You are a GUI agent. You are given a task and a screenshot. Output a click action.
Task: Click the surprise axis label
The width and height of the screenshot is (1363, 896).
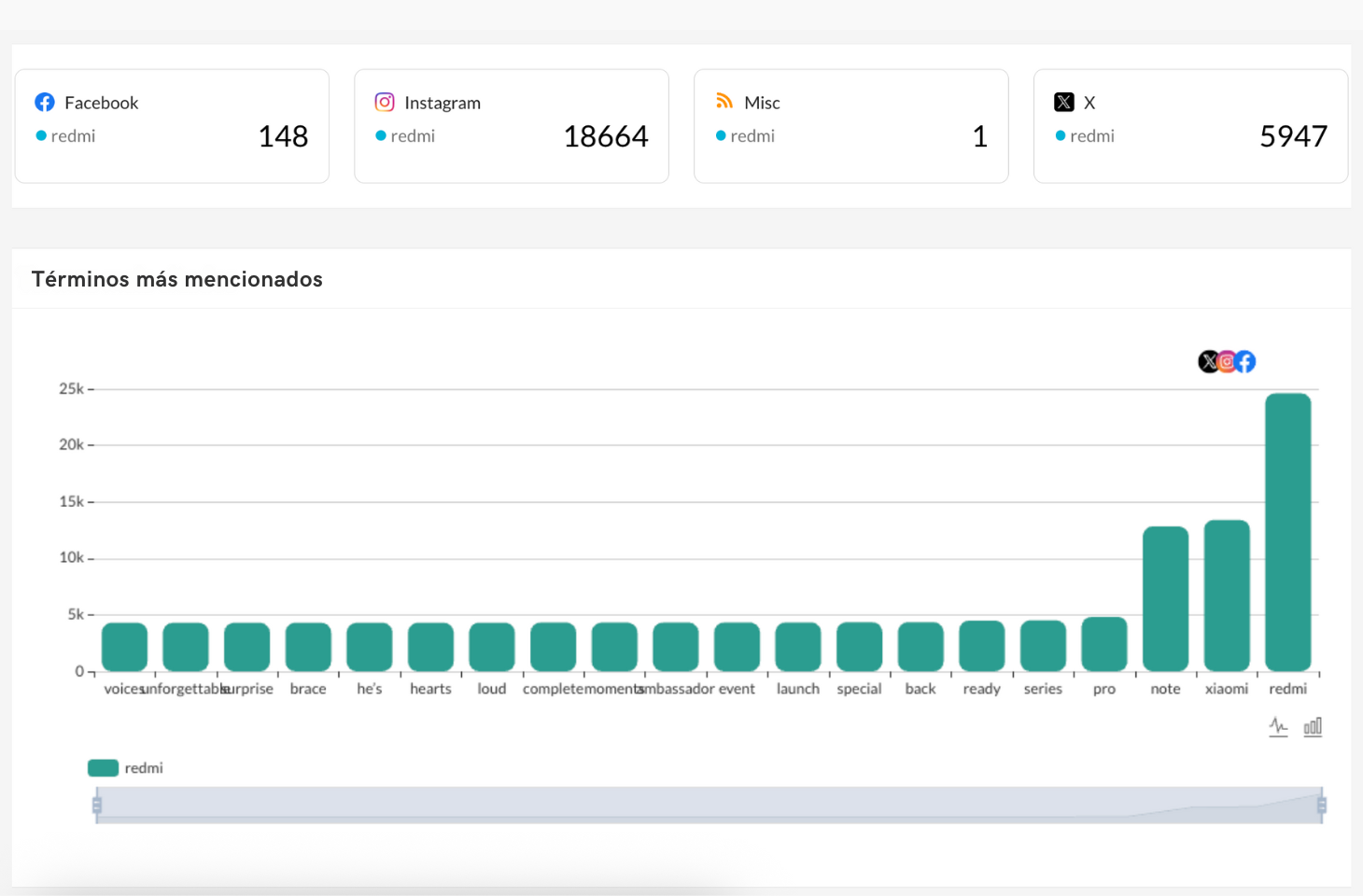click(x=248, y=689)
